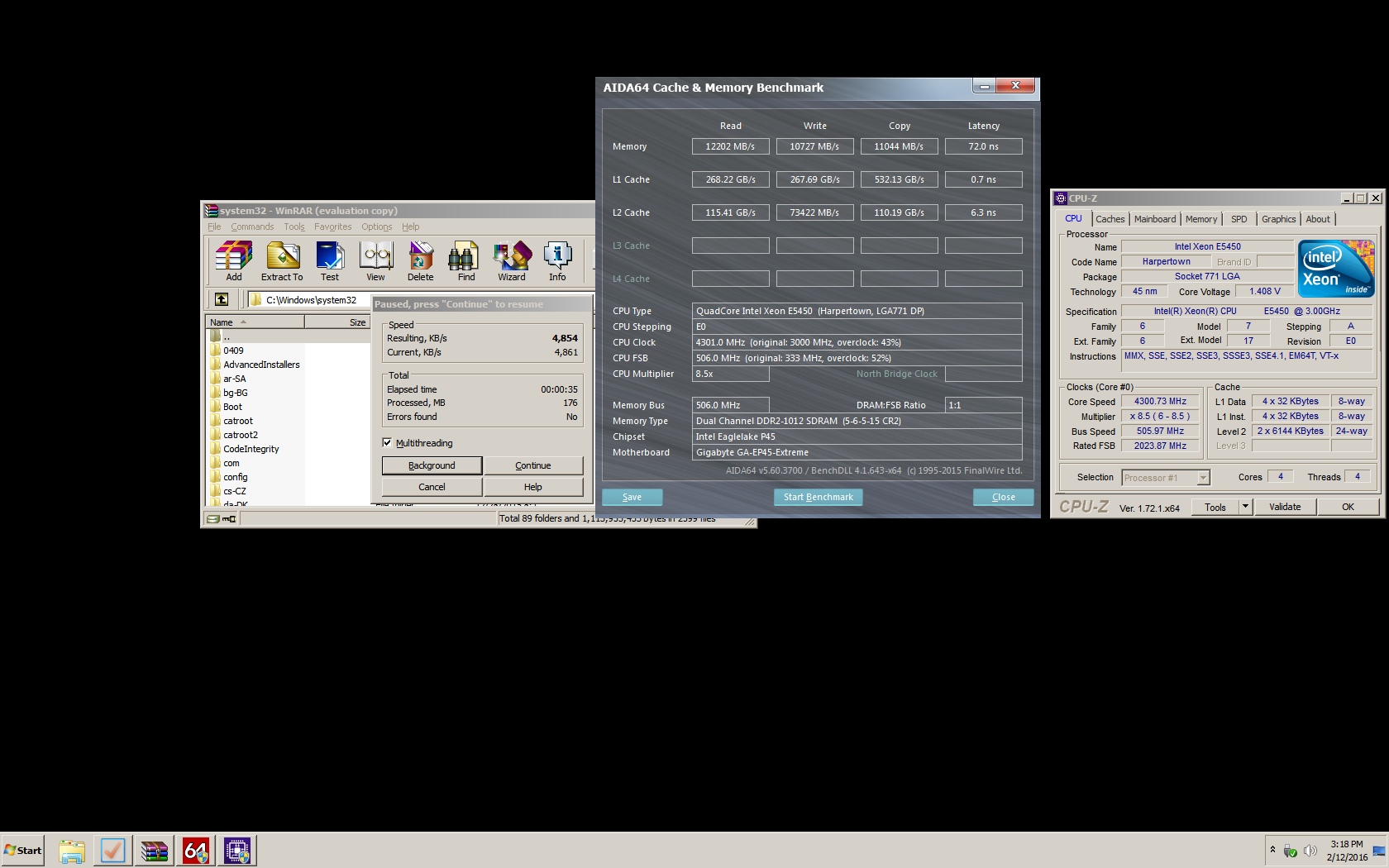This screenshot has width=1389, height=868.
Task: Toggle the Multithreading checkbox
Action: (387, 442)
